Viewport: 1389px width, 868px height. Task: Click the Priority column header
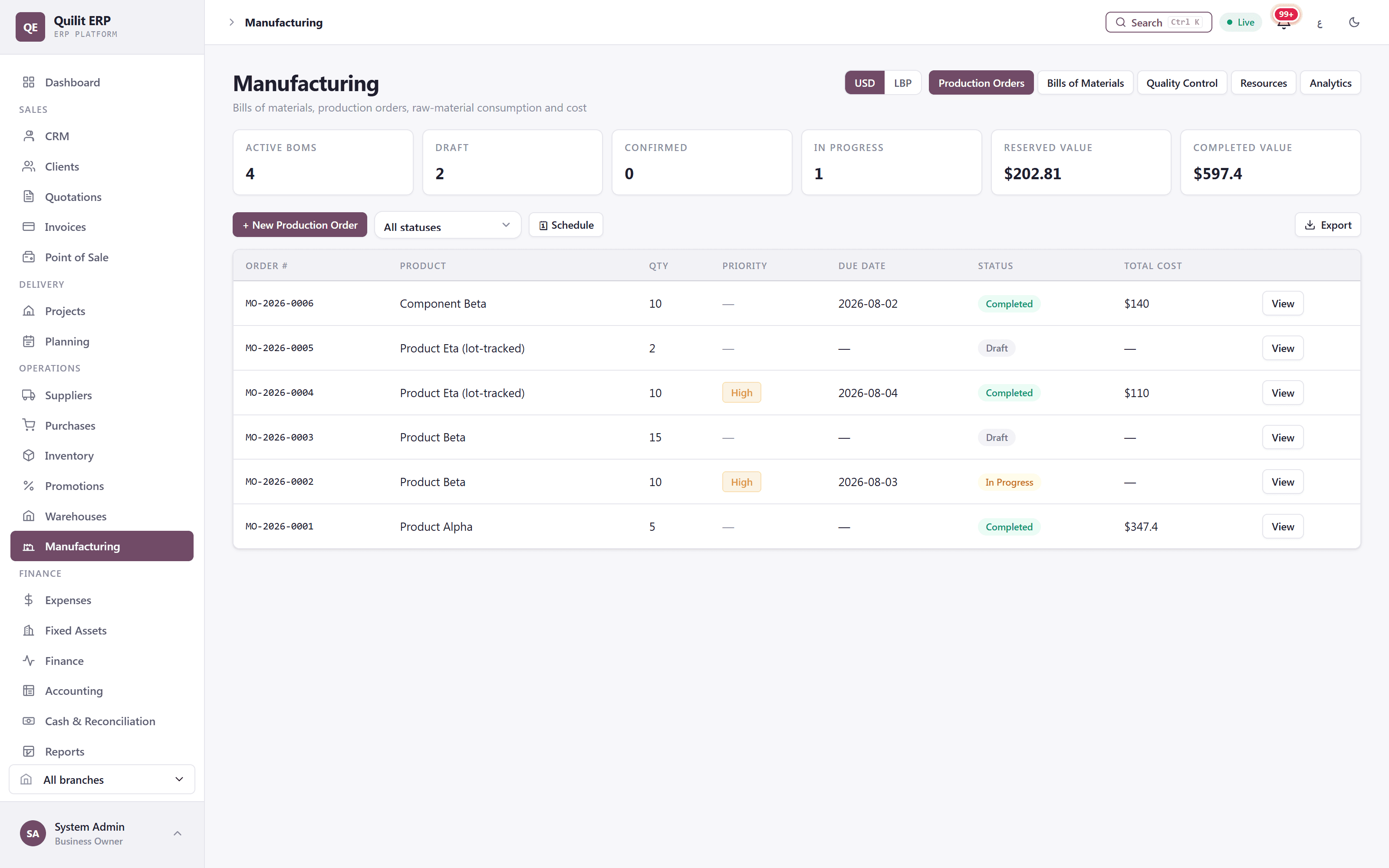744,266
